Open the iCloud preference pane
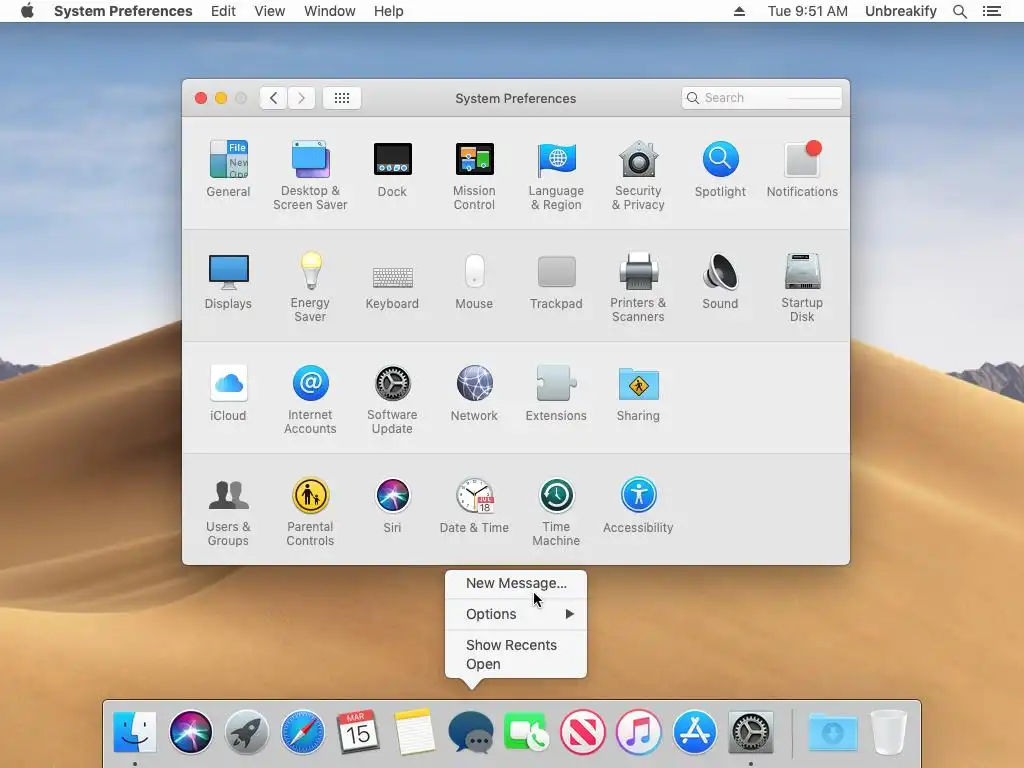Image resolution: width=1024 pixels, height=768 pixels. pos(228,393)
